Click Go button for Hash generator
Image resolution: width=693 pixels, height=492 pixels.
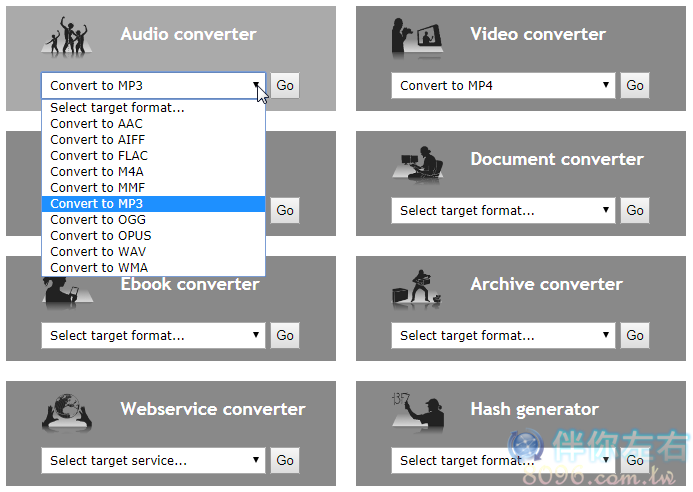pos(635,461)
